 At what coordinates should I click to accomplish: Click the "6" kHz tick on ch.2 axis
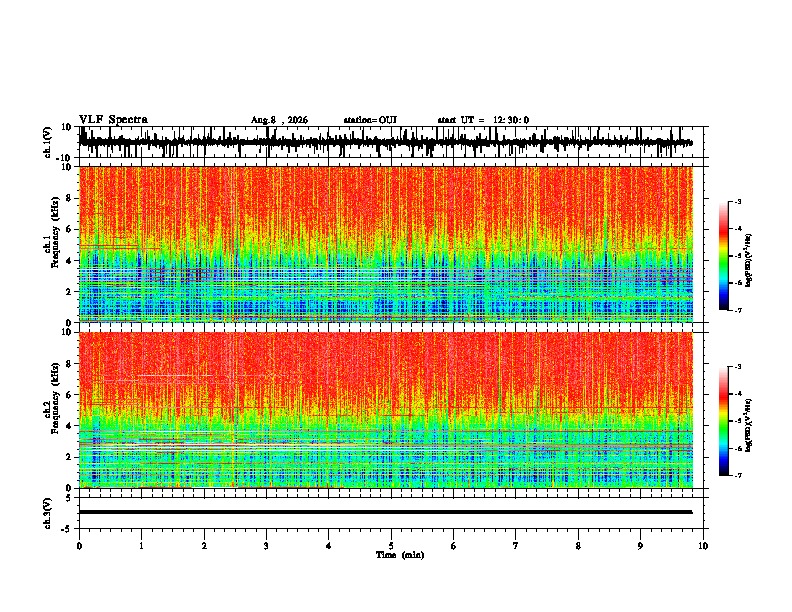point(70,394)
